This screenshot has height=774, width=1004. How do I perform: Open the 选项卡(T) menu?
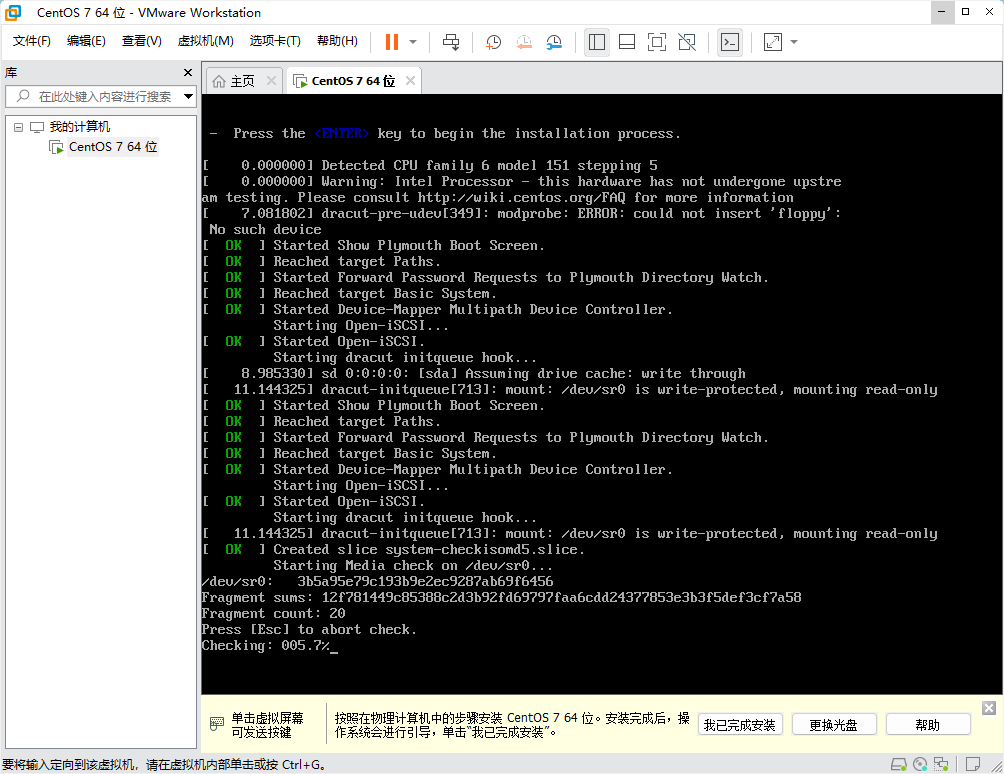[x=275, y=41]
